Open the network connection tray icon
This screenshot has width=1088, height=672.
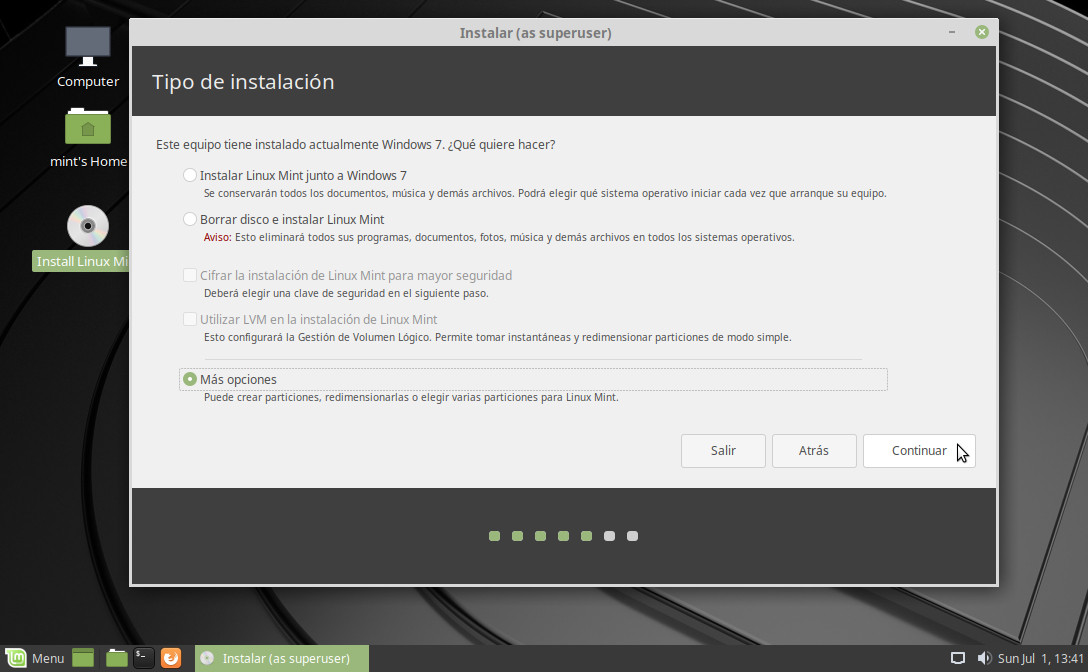click(957, 658)
